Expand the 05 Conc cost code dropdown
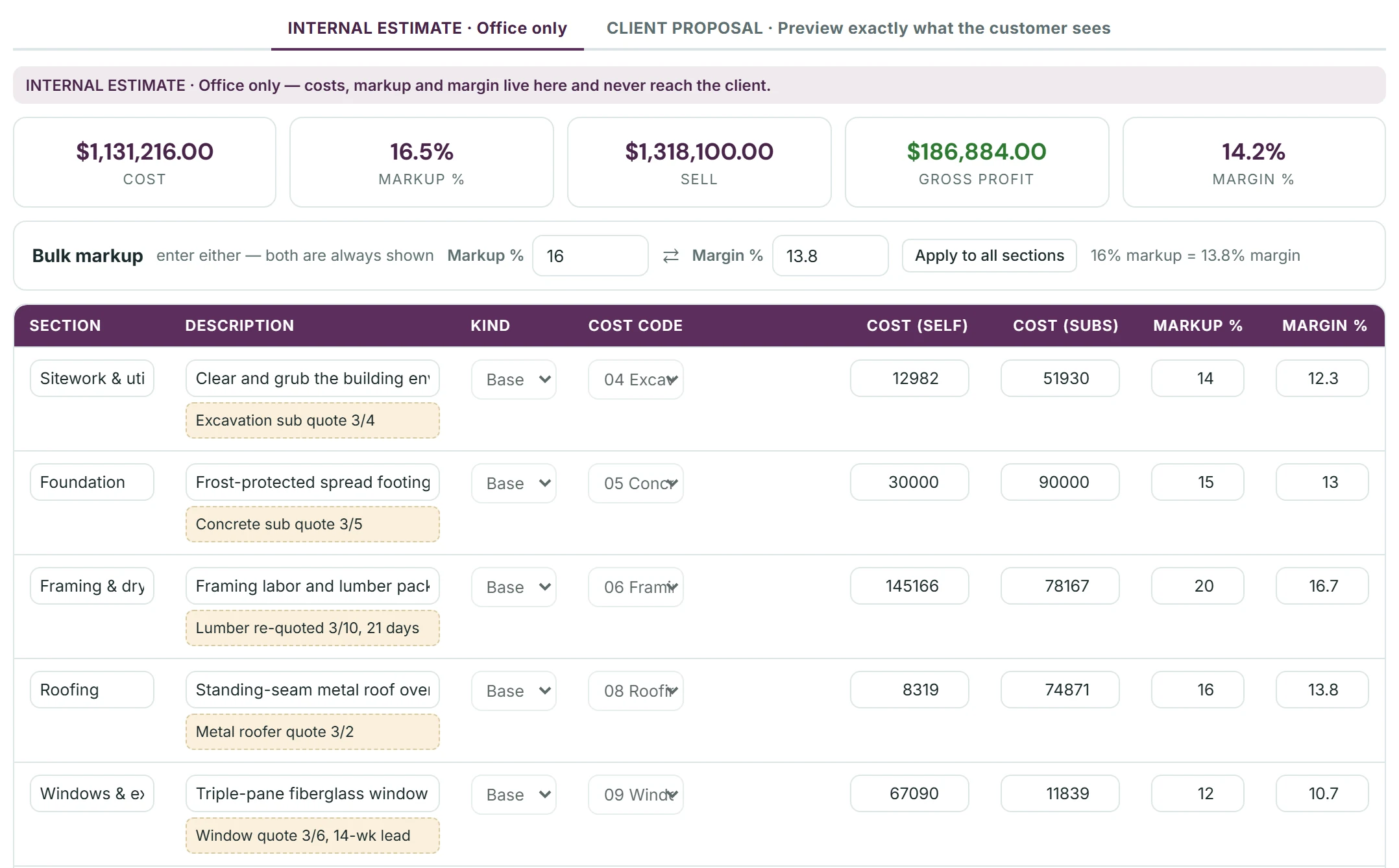This screenshot has height=868, width=1399. [x=636, y=483]
